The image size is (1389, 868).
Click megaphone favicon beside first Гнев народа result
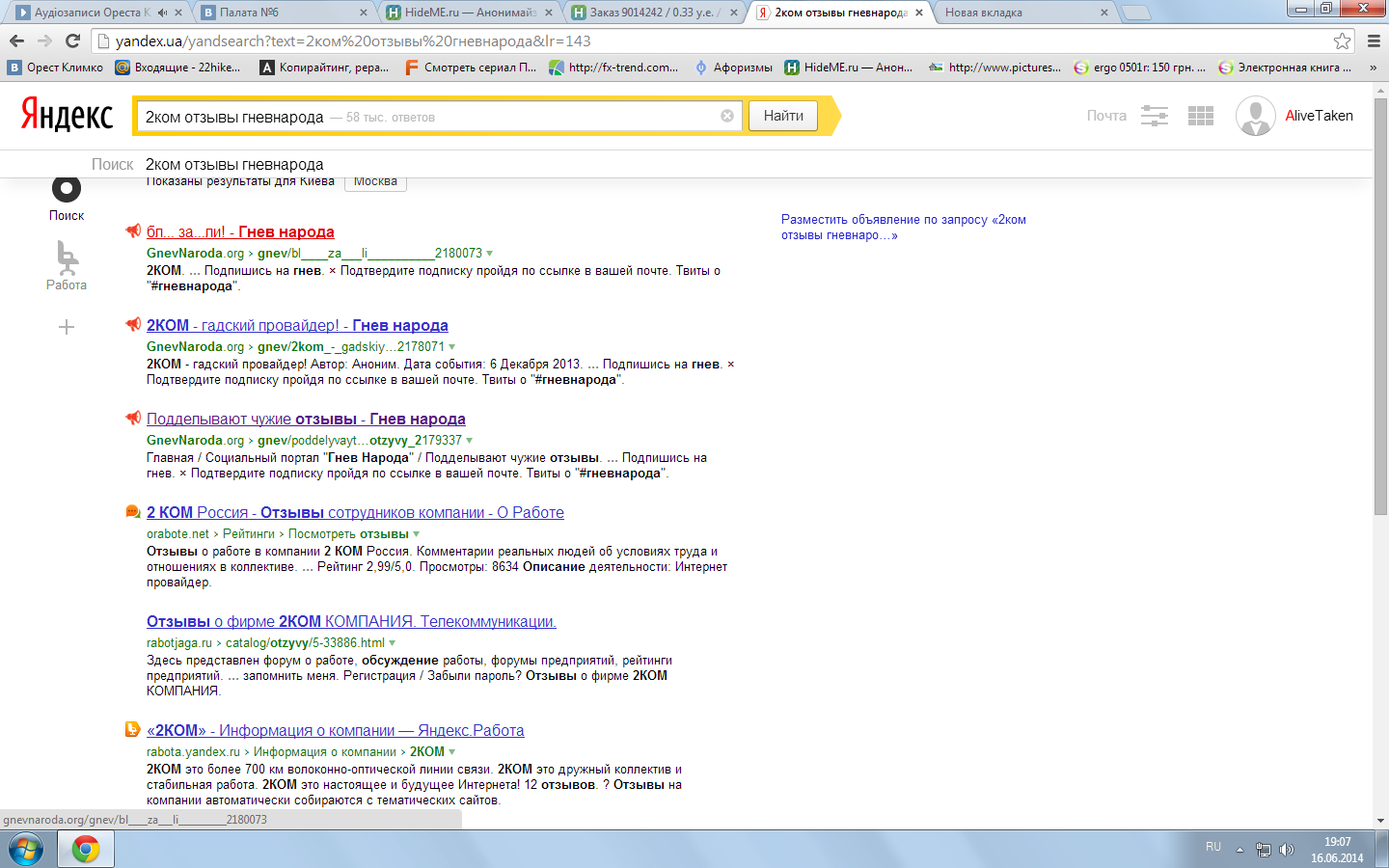(133, 231)
